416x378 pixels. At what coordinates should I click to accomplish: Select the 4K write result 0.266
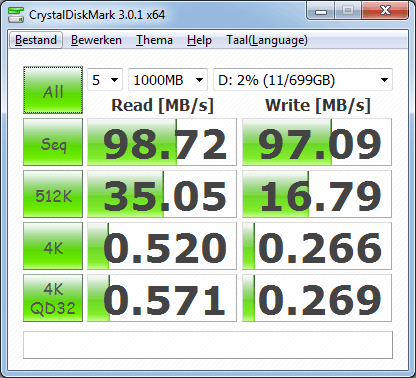pos(317,246)
